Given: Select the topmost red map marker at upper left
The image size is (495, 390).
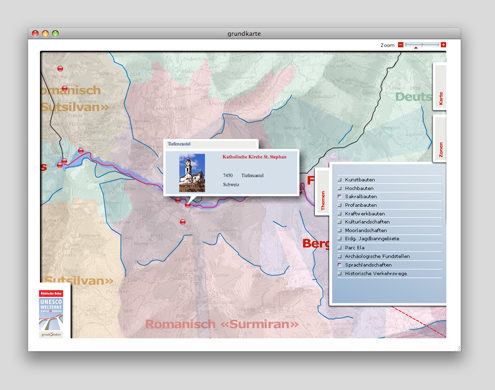Looking at the screenshot, I should point(60,69).
